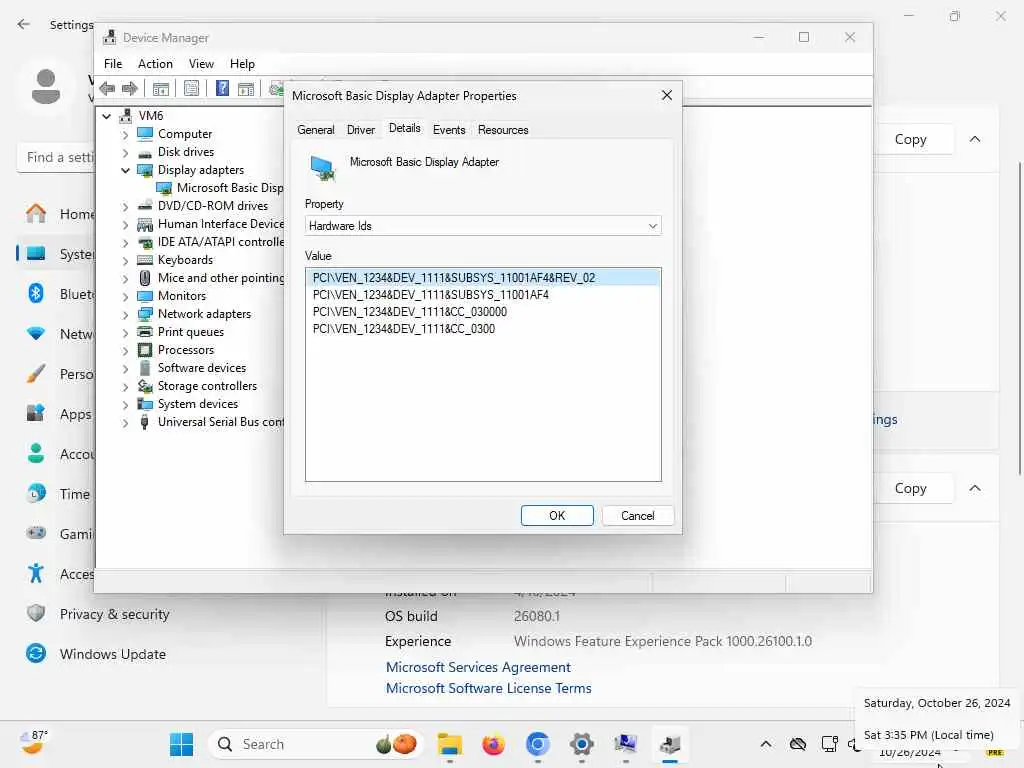This screenshot has height=768, width=1024.
Task: Click the Settings window vertical scrollbar
Action: pos(1019,319)
